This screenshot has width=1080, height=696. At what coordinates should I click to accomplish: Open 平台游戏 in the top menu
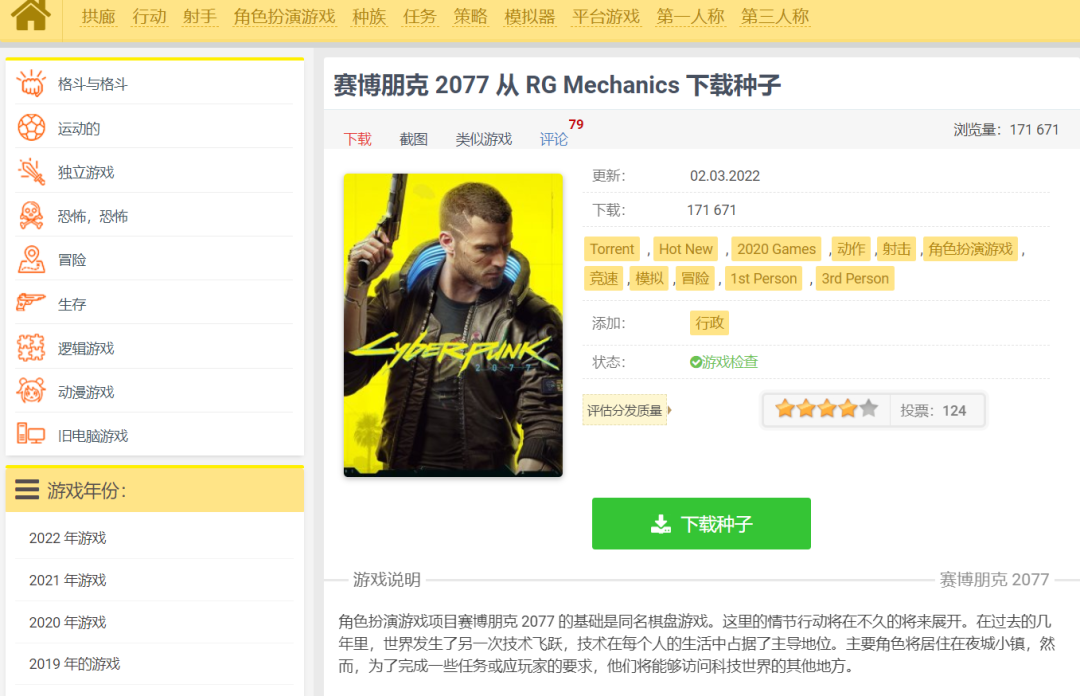pyautogui.click(x=606, y=17)
